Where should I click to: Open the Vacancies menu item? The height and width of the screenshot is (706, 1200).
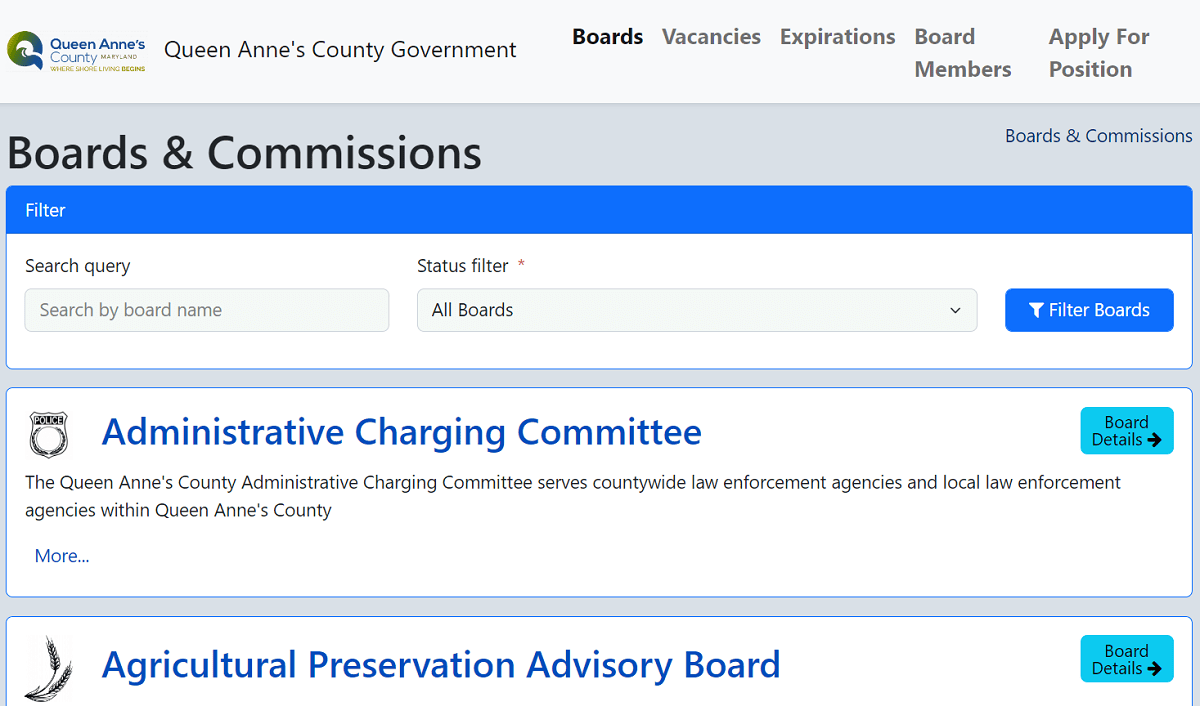click(x=711, y=36)
